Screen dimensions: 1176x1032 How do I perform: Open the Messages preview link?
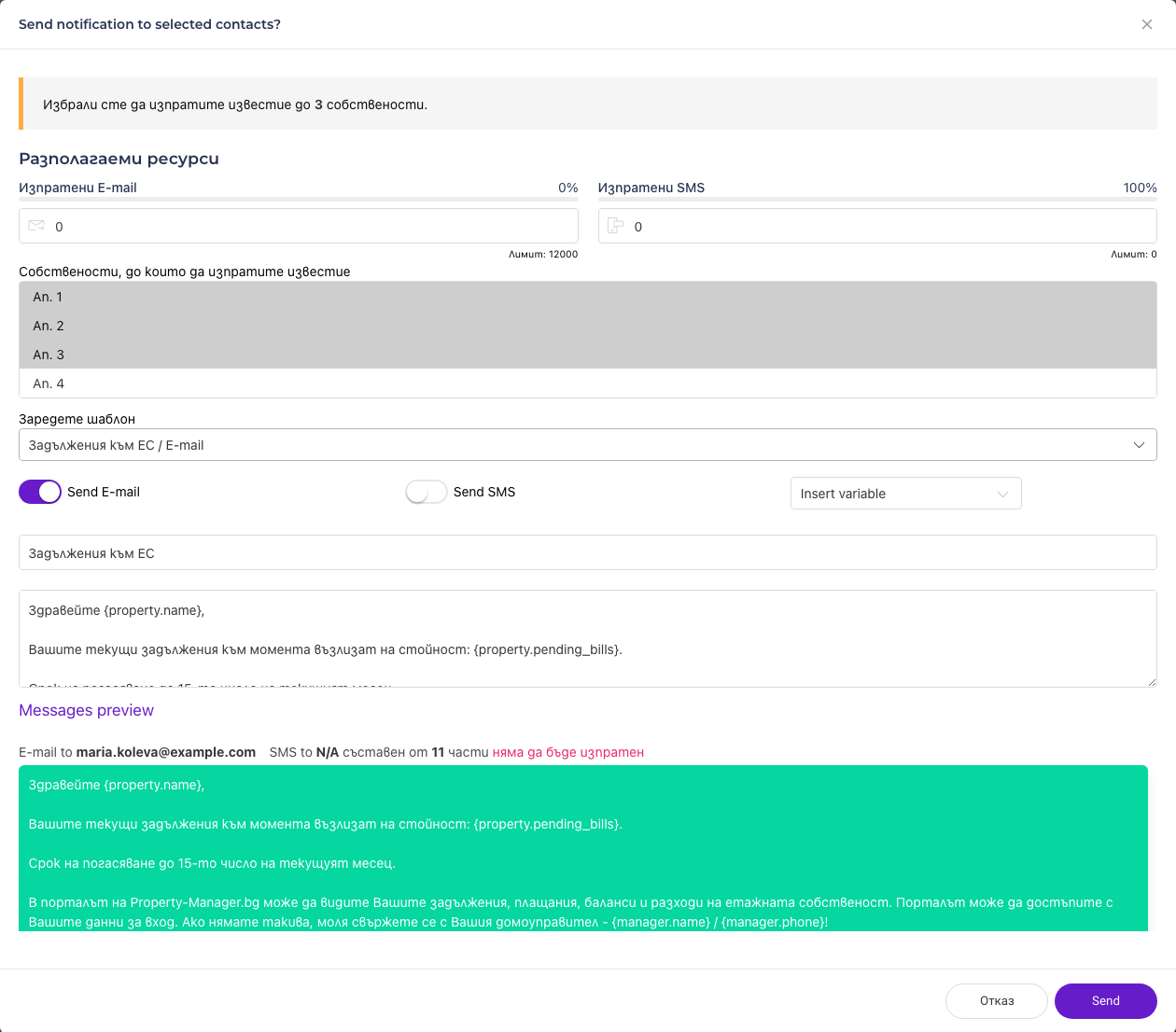[x=86, y=710]
